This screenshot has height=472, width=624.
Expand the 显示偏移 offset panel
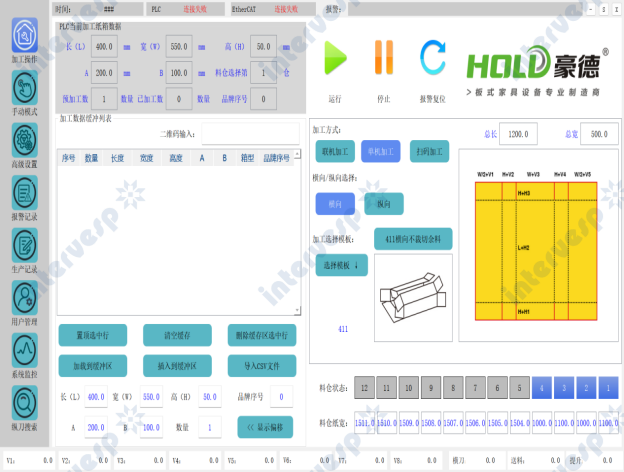pos(265,427)
